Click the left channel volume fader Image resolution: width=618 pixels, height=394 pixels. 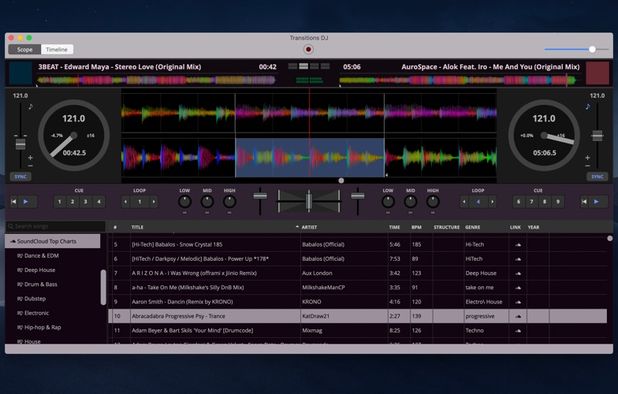pos(260,196)
